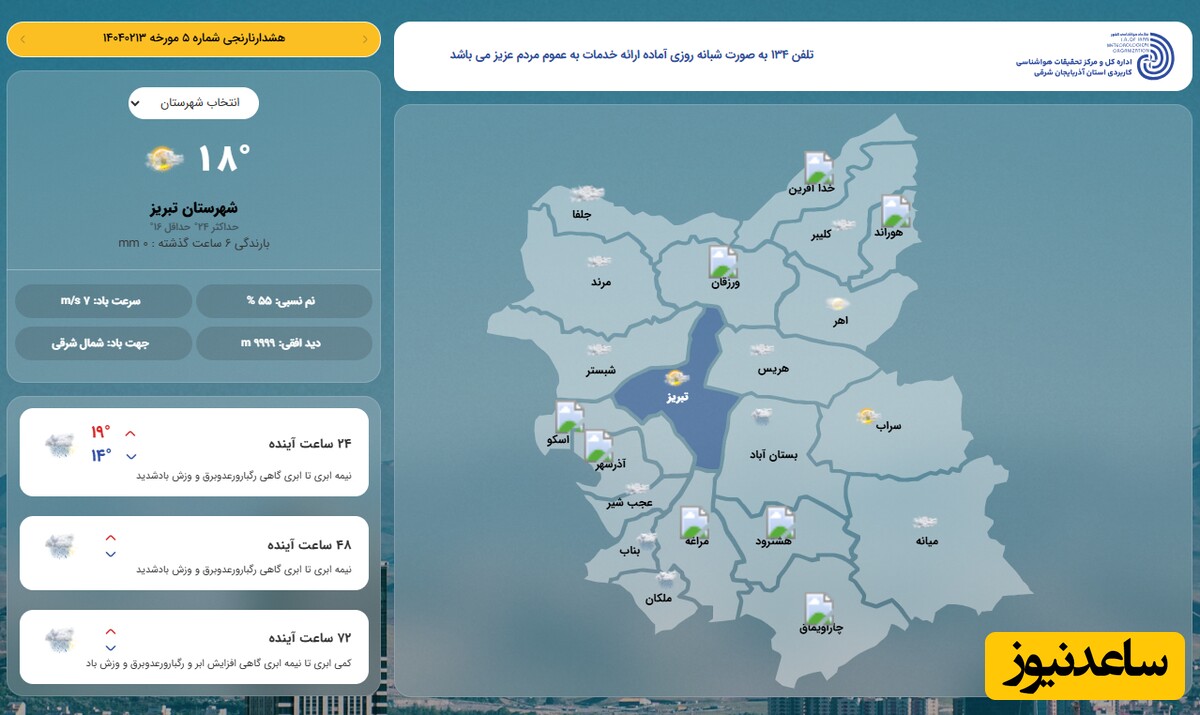Open the orange warning number 5 banner
The image size is (1200, 715).
[x=193, y=39]
